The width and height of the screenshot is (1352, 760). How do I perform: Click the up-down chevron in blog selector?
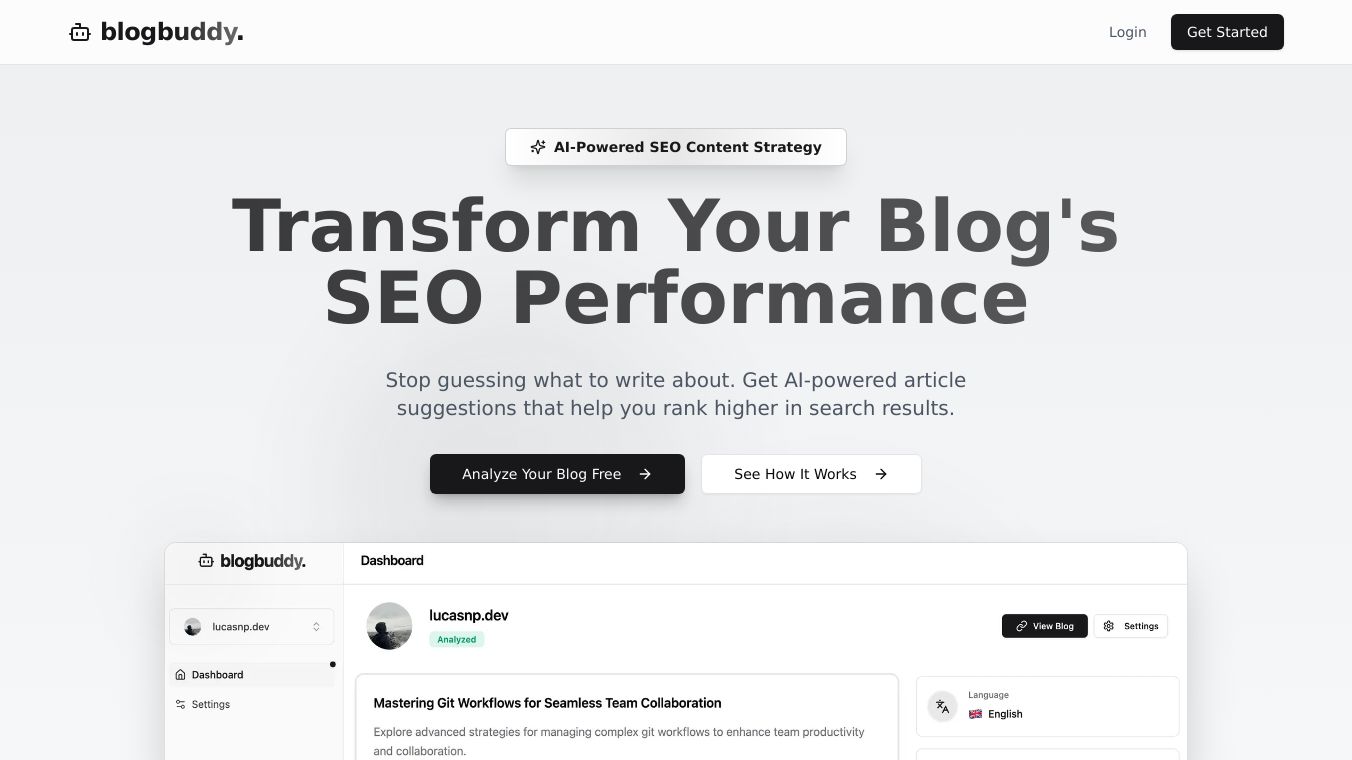316,627
